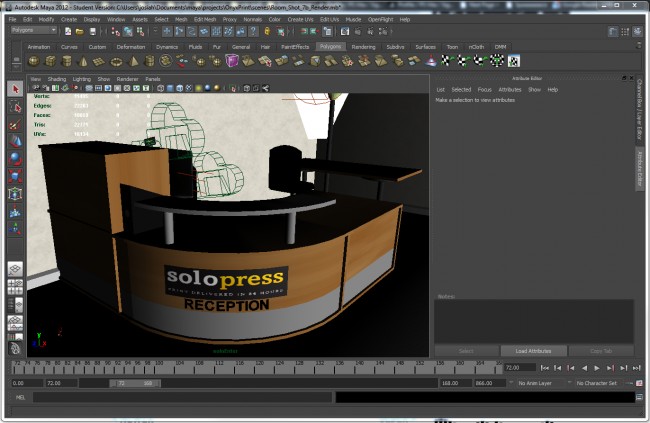
Task: Create a polygon cone from shelf
Action: pos(83,61)
